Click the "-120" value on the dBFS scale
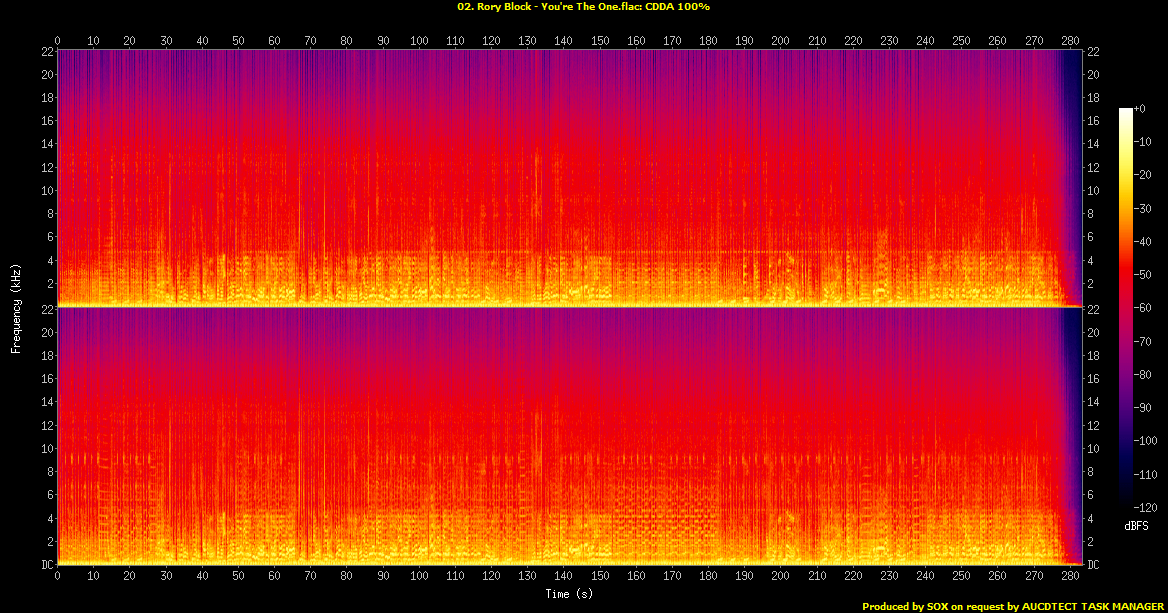 click(x=1146, y=507)
